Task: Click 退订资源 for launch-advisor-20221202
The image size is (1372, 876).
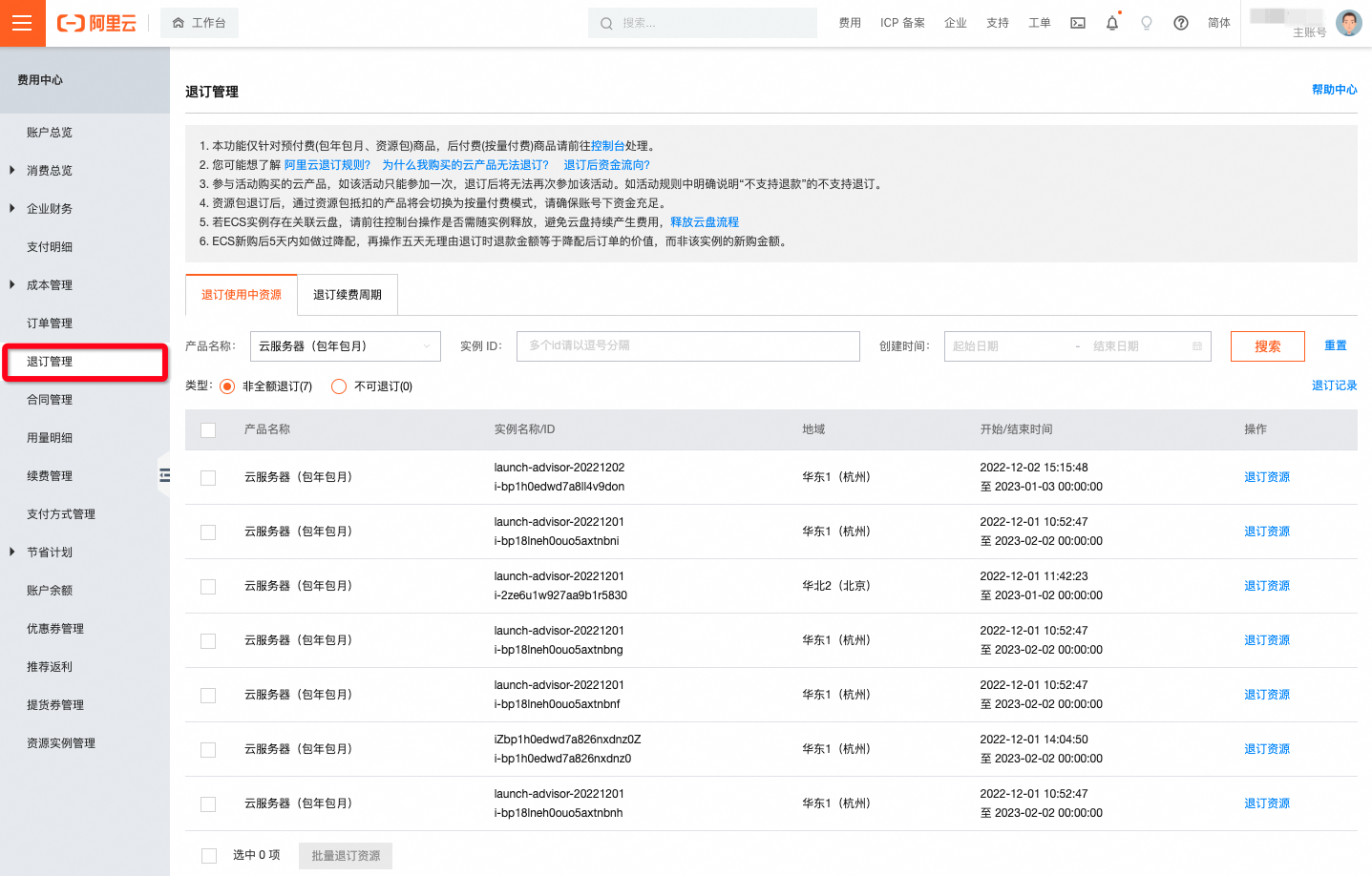Action: click(x=1267, y=477)
